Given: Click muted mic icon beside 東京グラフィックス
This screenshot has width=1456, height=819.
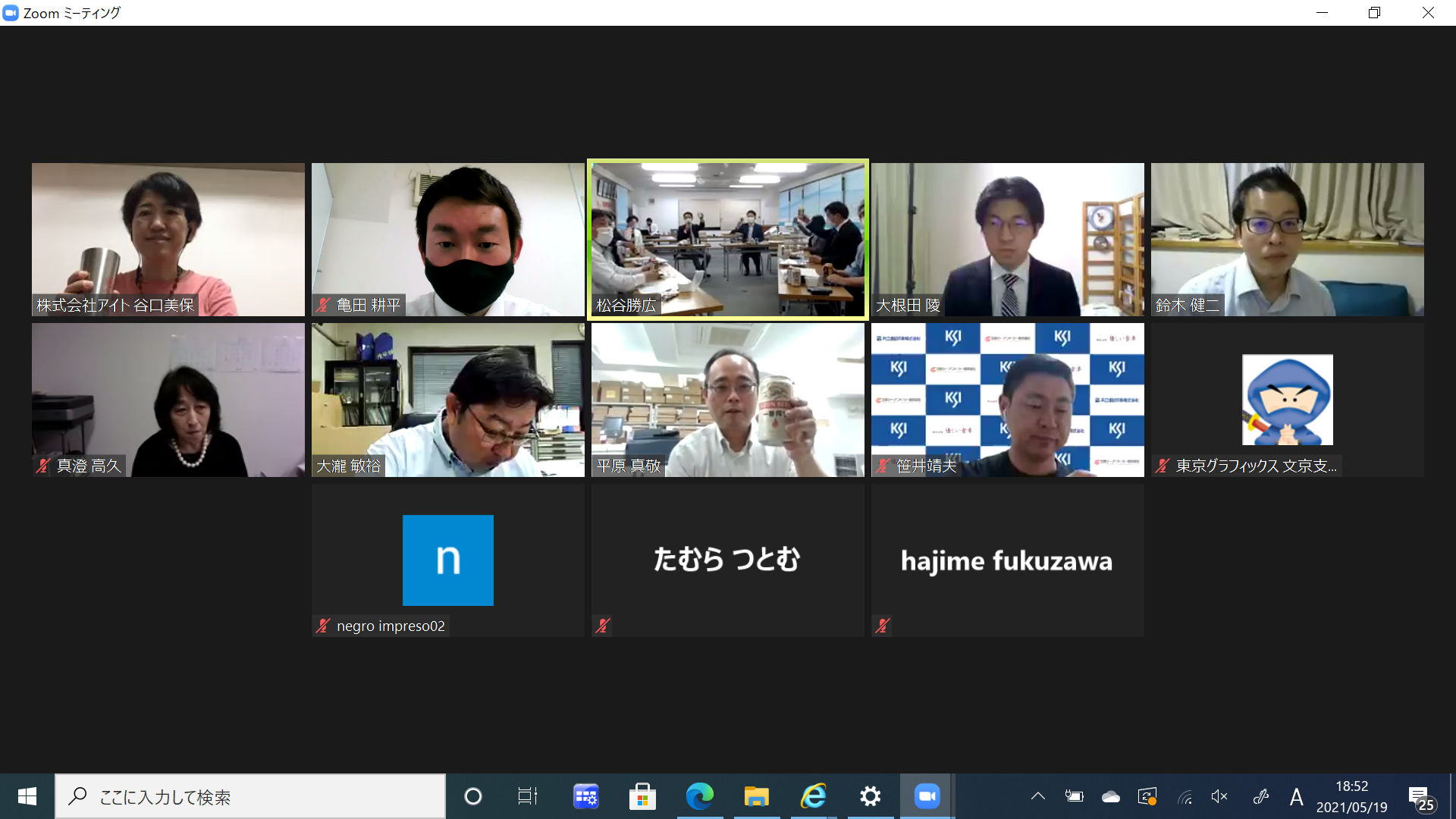Looking at the screenshot, I should (x=1163, y=466).
